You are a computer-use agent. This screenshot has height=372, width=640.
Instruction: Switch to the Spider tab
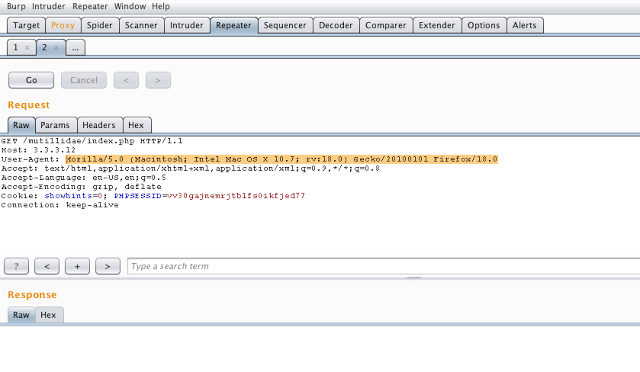100,25
